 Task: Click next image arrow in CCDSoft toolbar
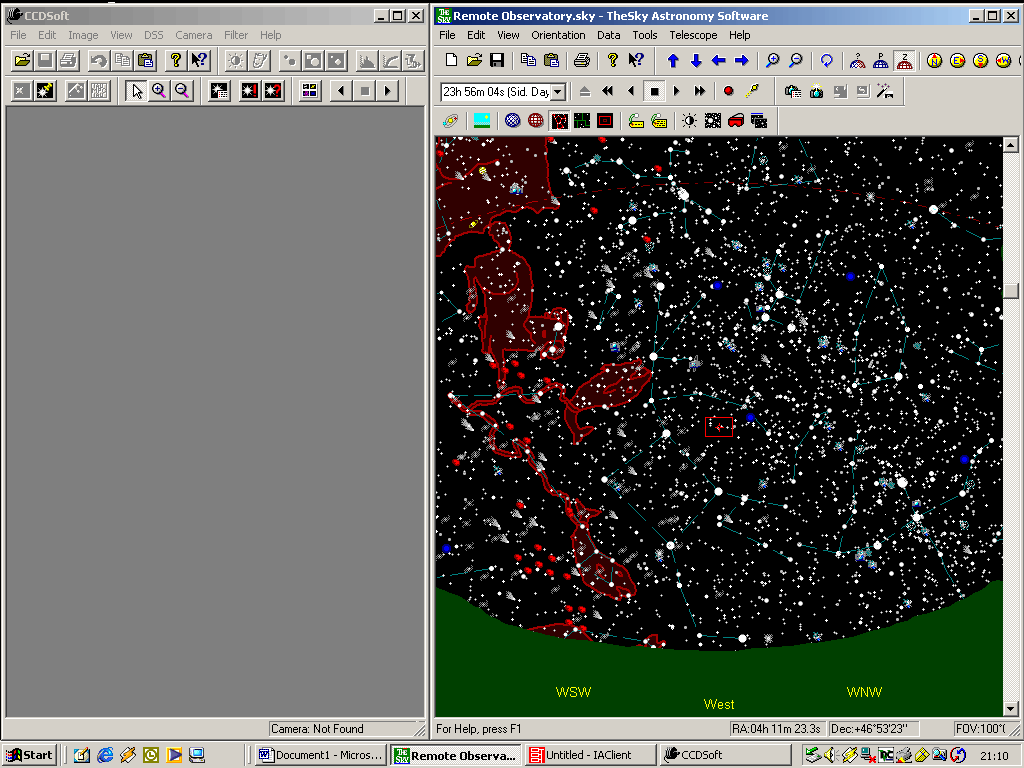coord(388,91)
